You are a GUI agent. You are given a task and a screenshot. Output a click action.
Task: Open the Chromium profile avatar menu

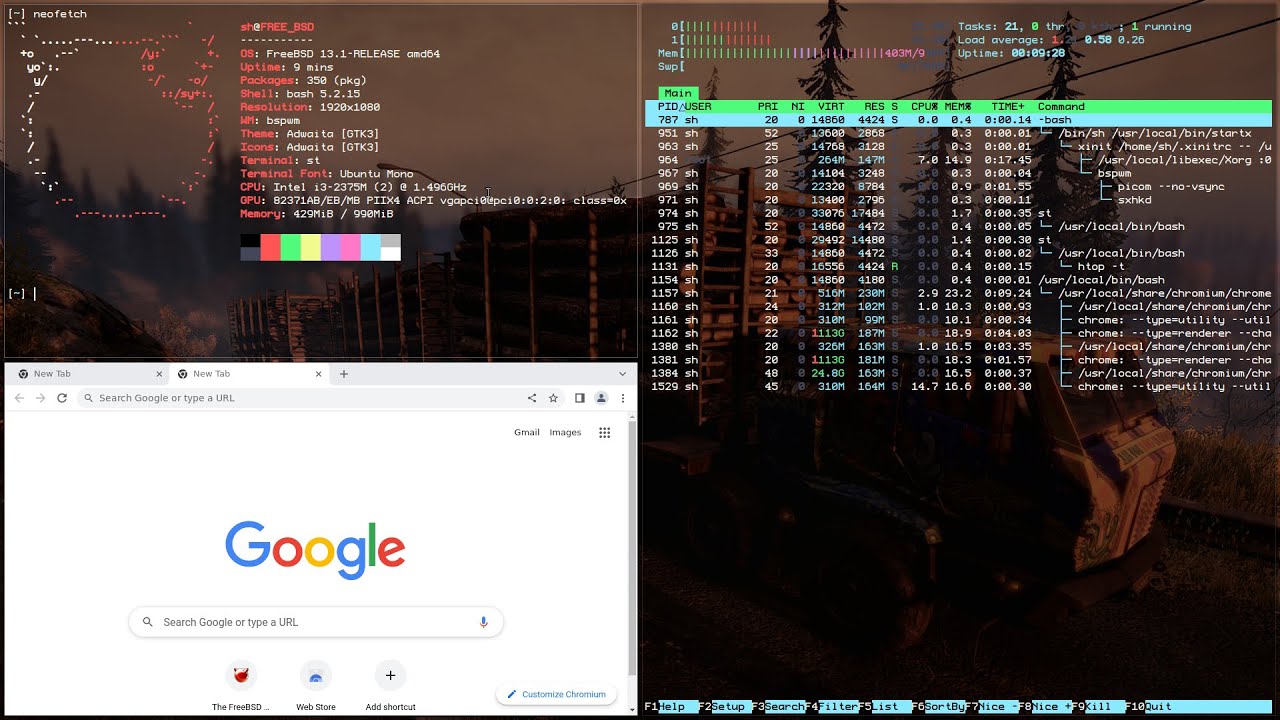pyautogui.click(x=601, y=398)
